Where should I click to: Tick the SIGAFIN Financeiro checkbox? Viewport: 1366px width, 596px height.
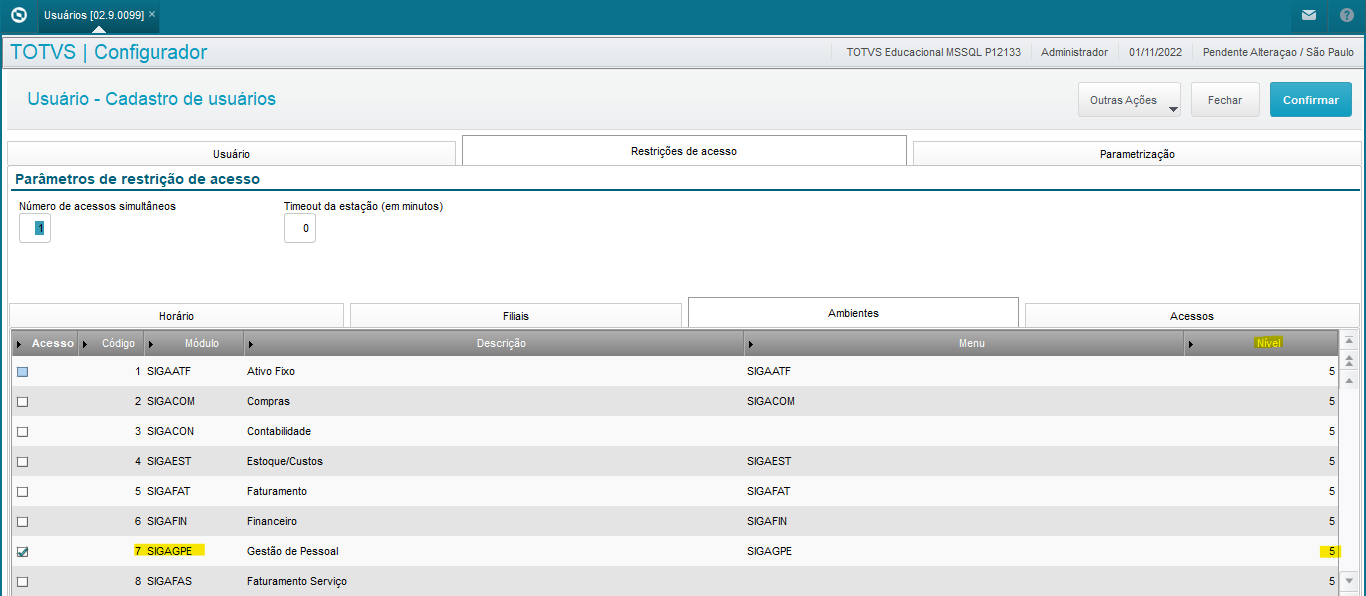[x=23, y=522]
